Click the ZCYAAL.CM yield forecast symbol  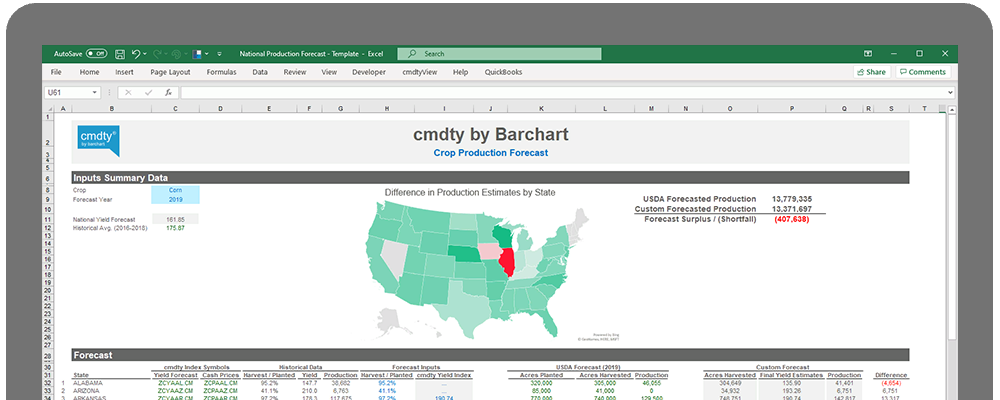[175, 383]
